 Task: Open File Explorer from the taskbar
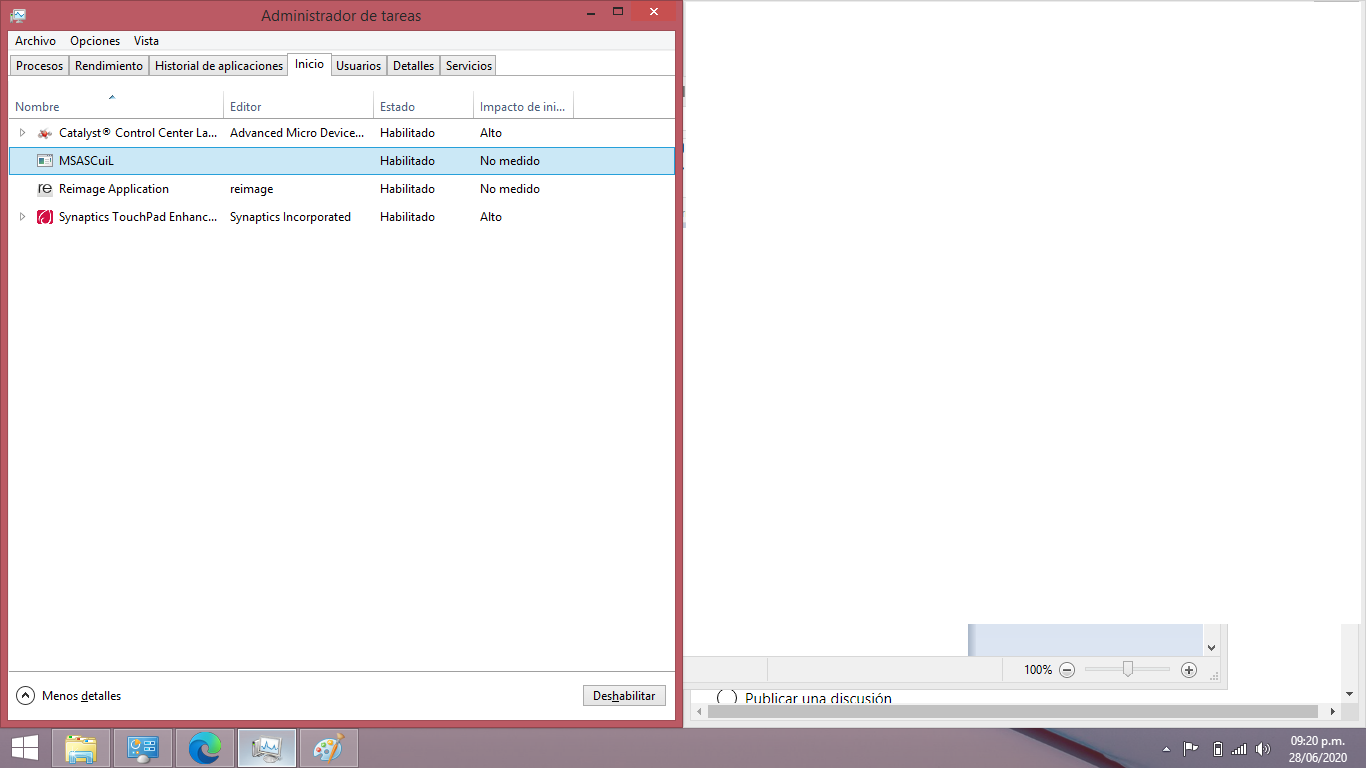click(81, 748)
